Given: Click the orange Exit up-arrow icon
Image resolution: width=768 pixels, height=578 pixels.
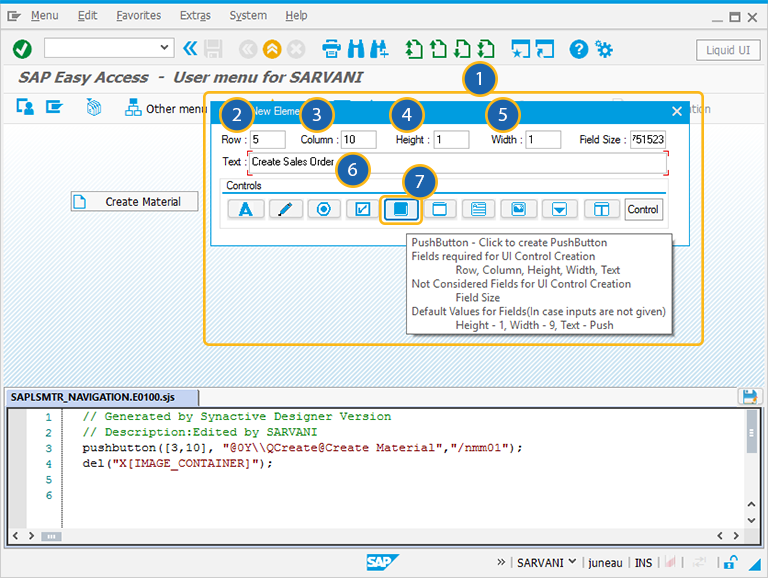Looking at the screenshot, I should [x=272, y=49].
